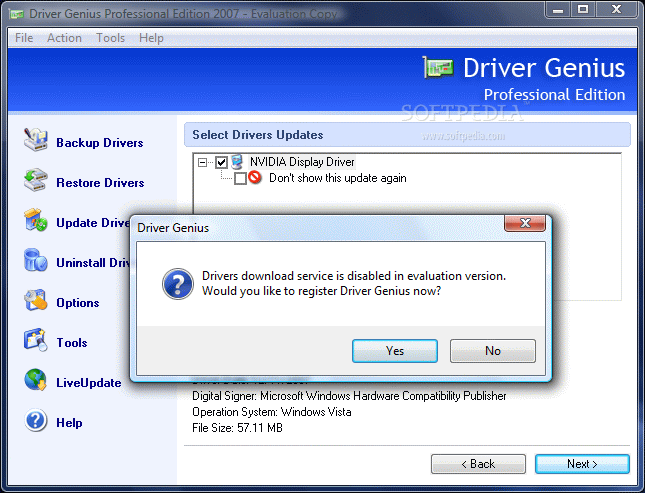Uncheck the NVIDIA Display Driver checkbox

pyautogui.click(x=221, y=162)
